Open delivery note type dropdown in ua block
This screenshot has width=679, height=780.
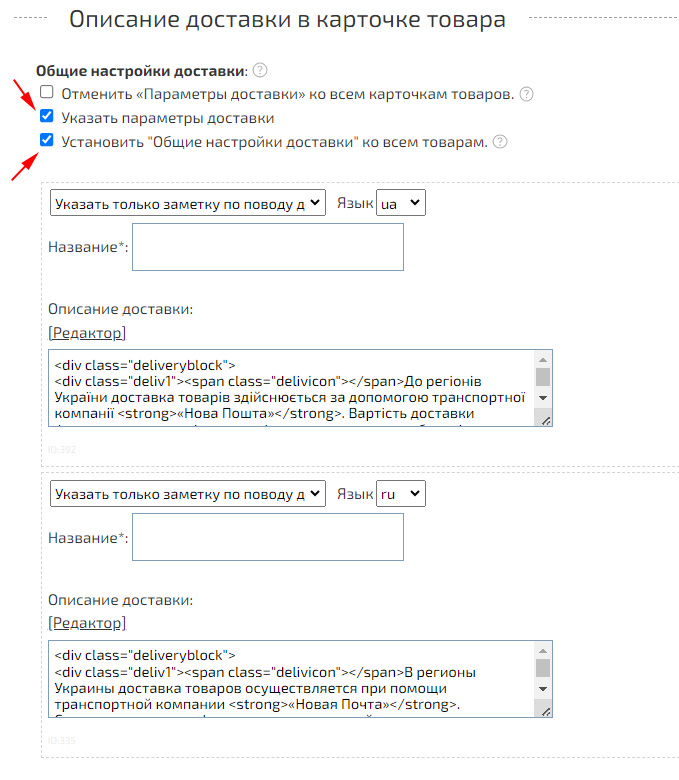(188, 203)
